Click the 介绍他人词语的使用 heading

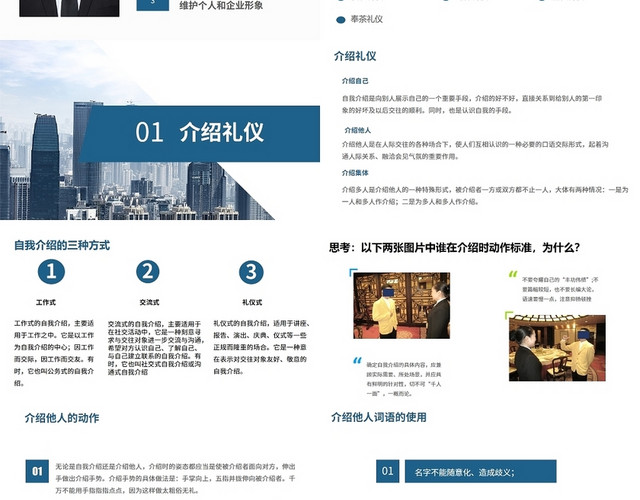[x=379, y=417]
